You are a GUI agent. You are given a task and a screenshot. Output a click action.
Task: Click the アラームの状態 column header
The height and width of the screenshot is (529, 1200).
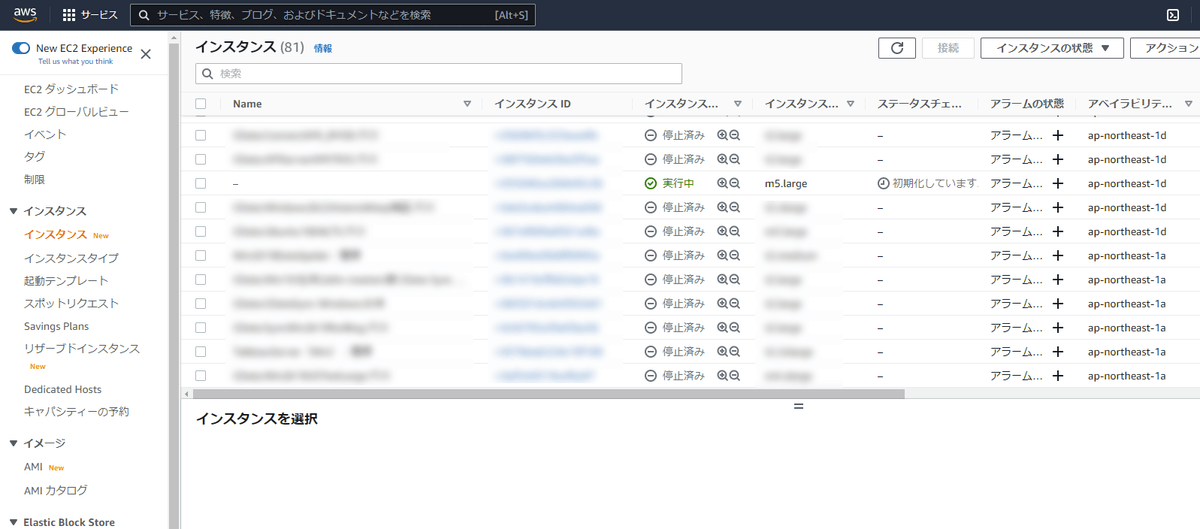pos(1027,104)
